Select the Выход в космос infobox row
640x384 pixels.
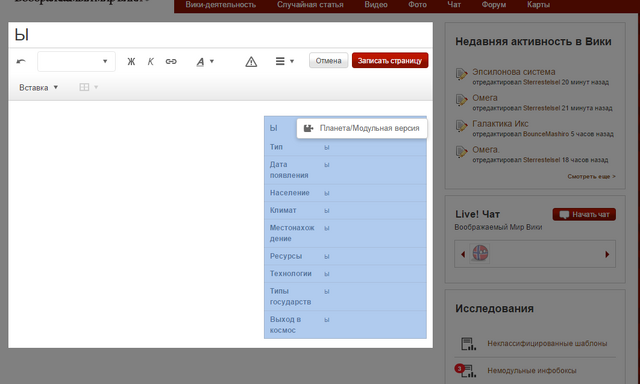pos(345,324)
